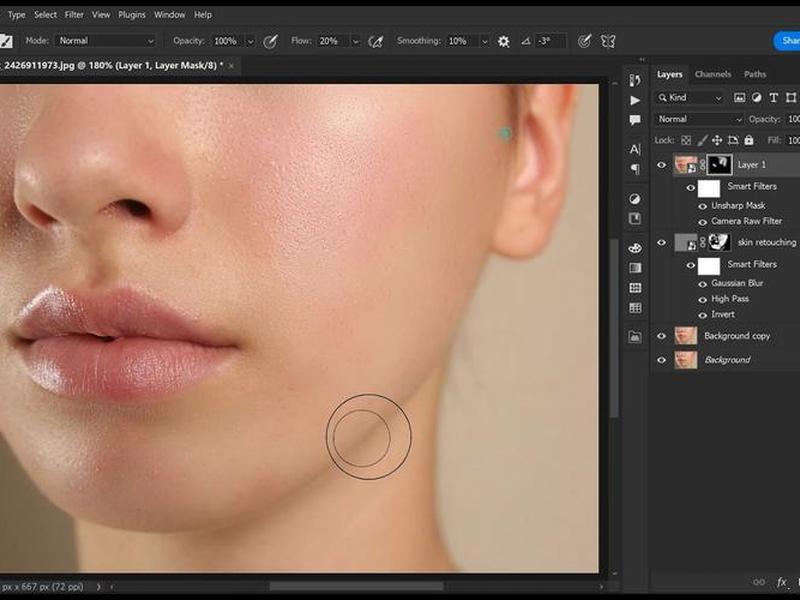Open the History panel icon
Screen dimensions: 800x600
pos(635,80)
